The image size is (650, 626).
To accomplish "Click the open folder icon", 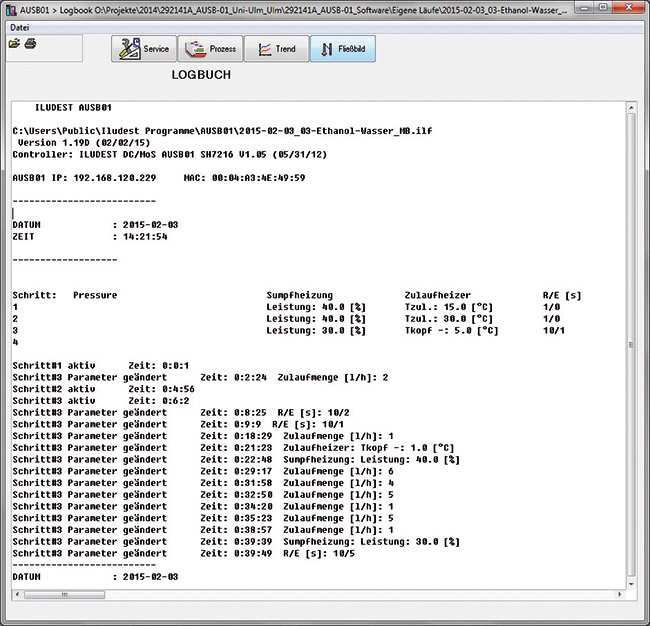I will pos(15,43).
